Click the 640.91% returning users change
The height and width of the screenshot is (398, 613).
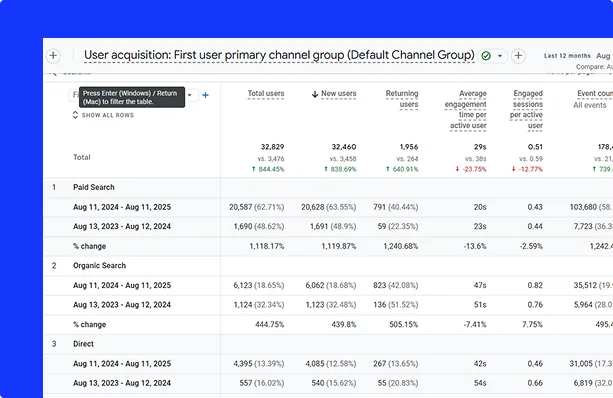[x=402, y=169]
